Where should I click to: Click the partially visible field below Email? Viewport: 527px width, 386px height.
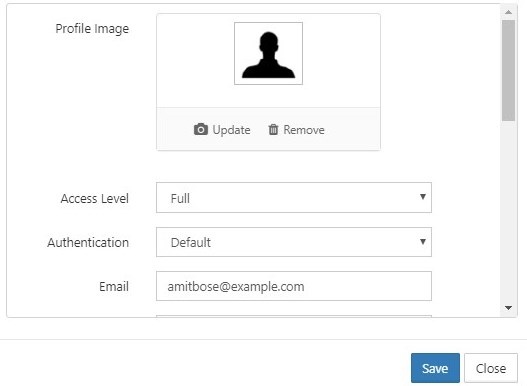294,316
